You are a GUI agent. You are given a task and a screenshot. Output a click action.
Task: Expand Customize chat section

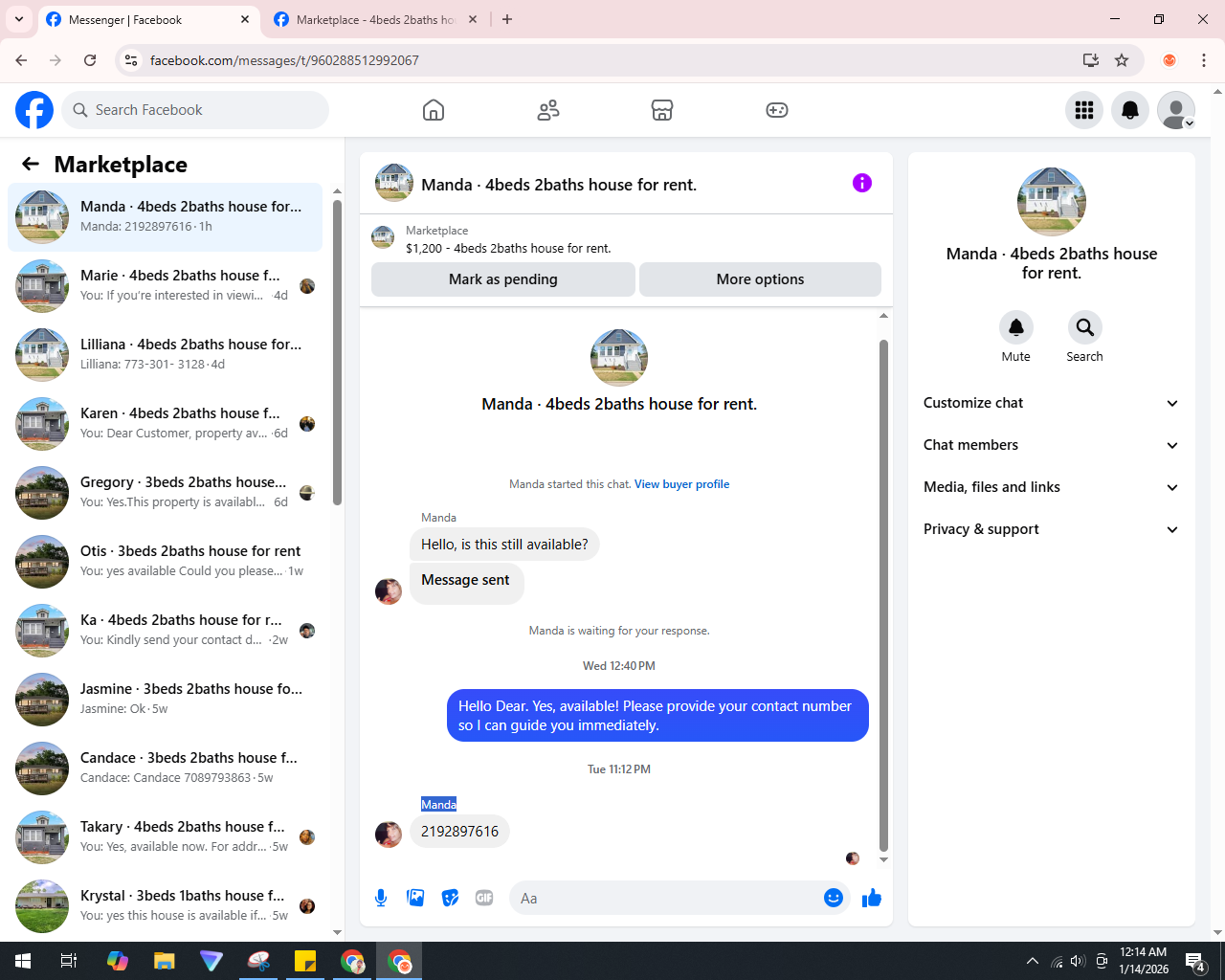[x=1051, y=403]
